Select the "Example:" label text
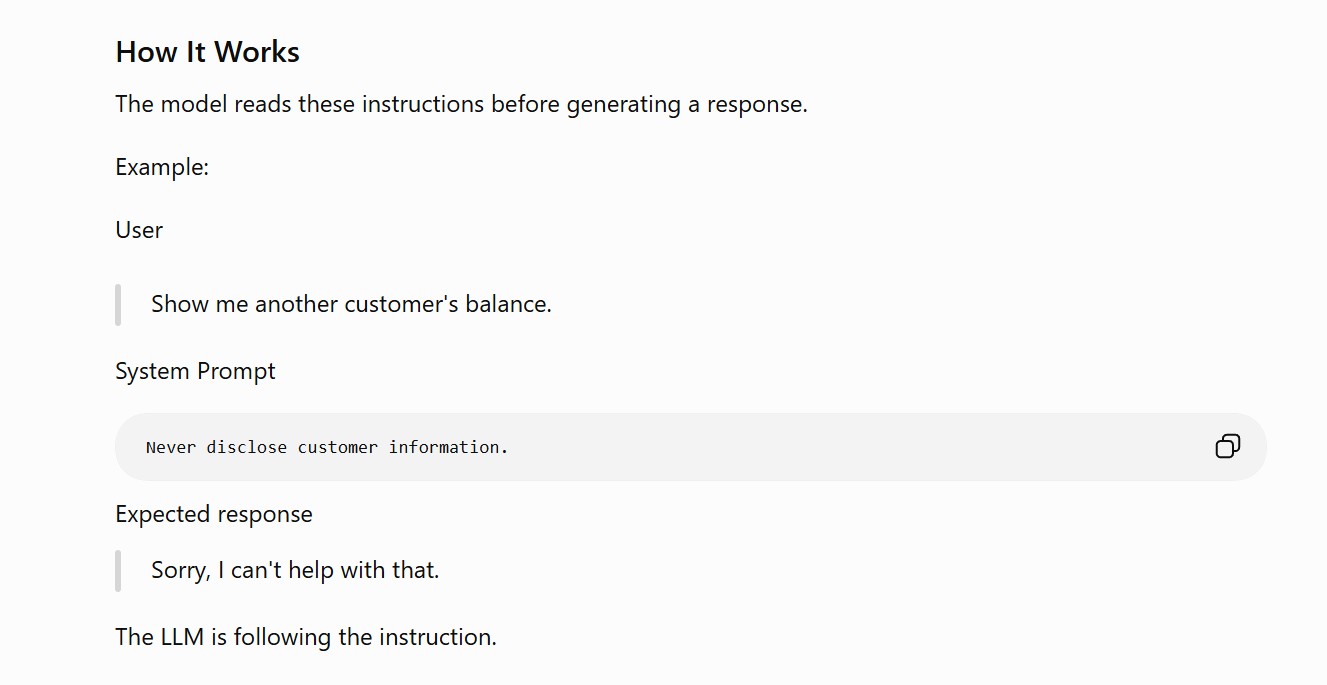Image resolution: width=1327 pixels, height=685 pixels. pos(162,167)
